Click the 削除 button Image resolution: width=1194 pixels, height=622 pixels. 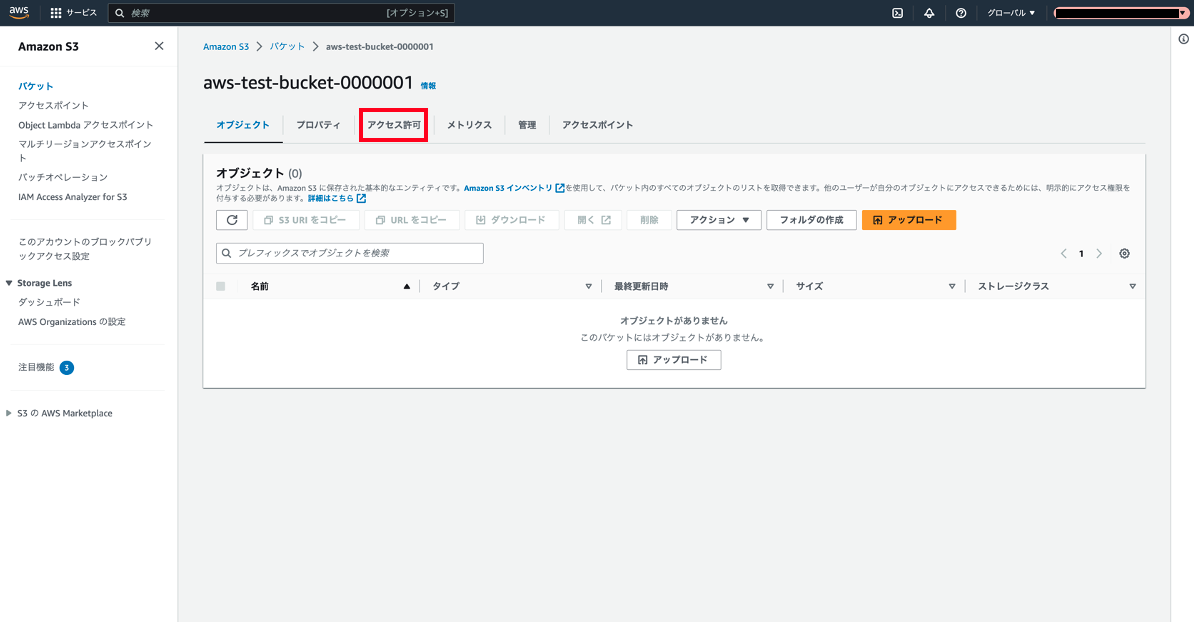[x=650, y=220]
